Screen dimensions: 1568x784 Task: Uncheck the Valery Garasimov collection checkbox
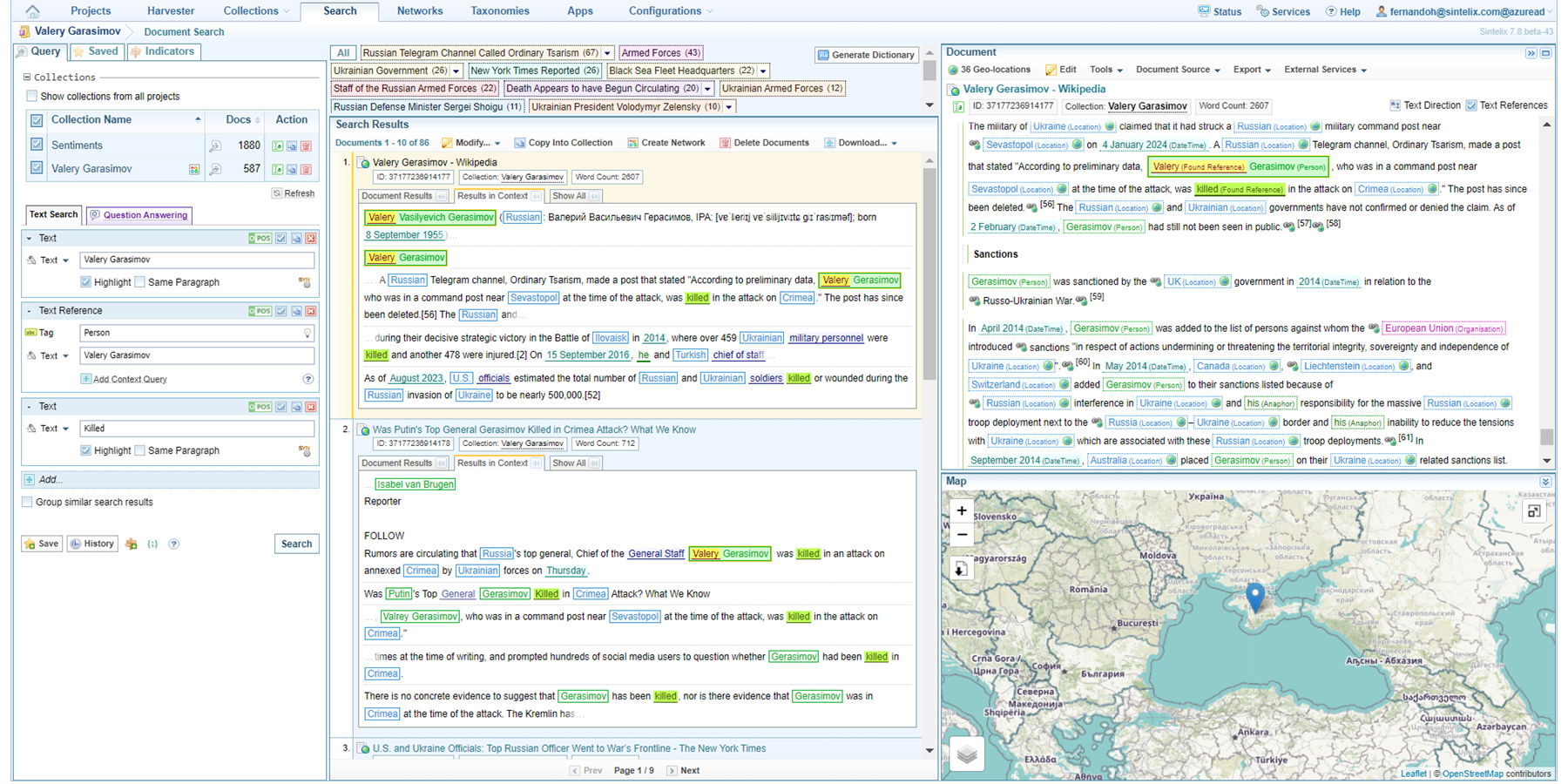coord(37,168)
